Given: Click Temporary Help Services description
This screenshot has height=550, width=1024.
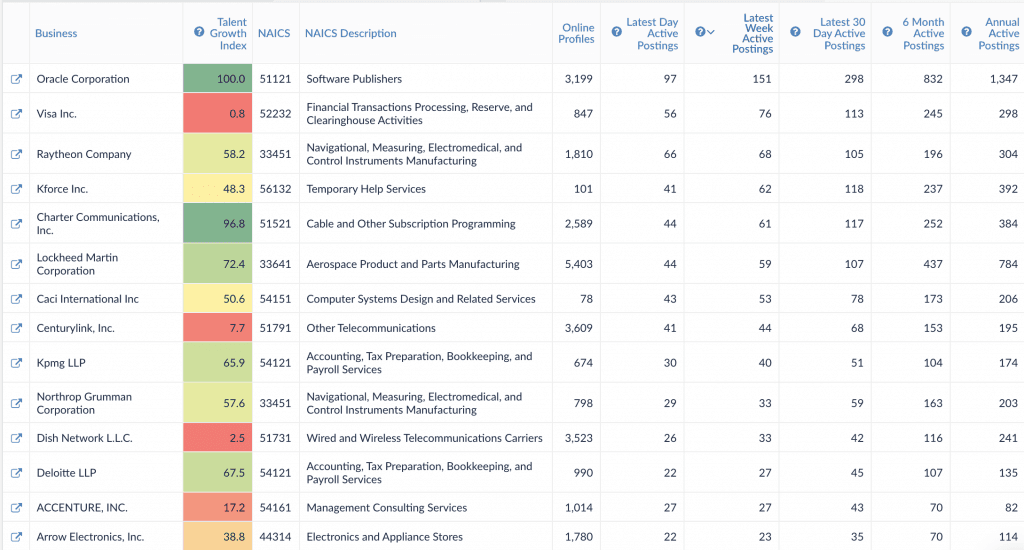Looking at the screenshot, I should point(366,189).
